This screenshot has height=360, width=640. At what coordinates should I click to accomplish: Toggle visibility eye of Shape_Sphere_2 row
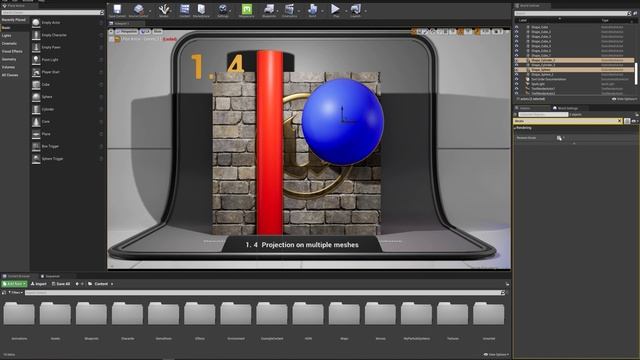[x=517, y=75]
